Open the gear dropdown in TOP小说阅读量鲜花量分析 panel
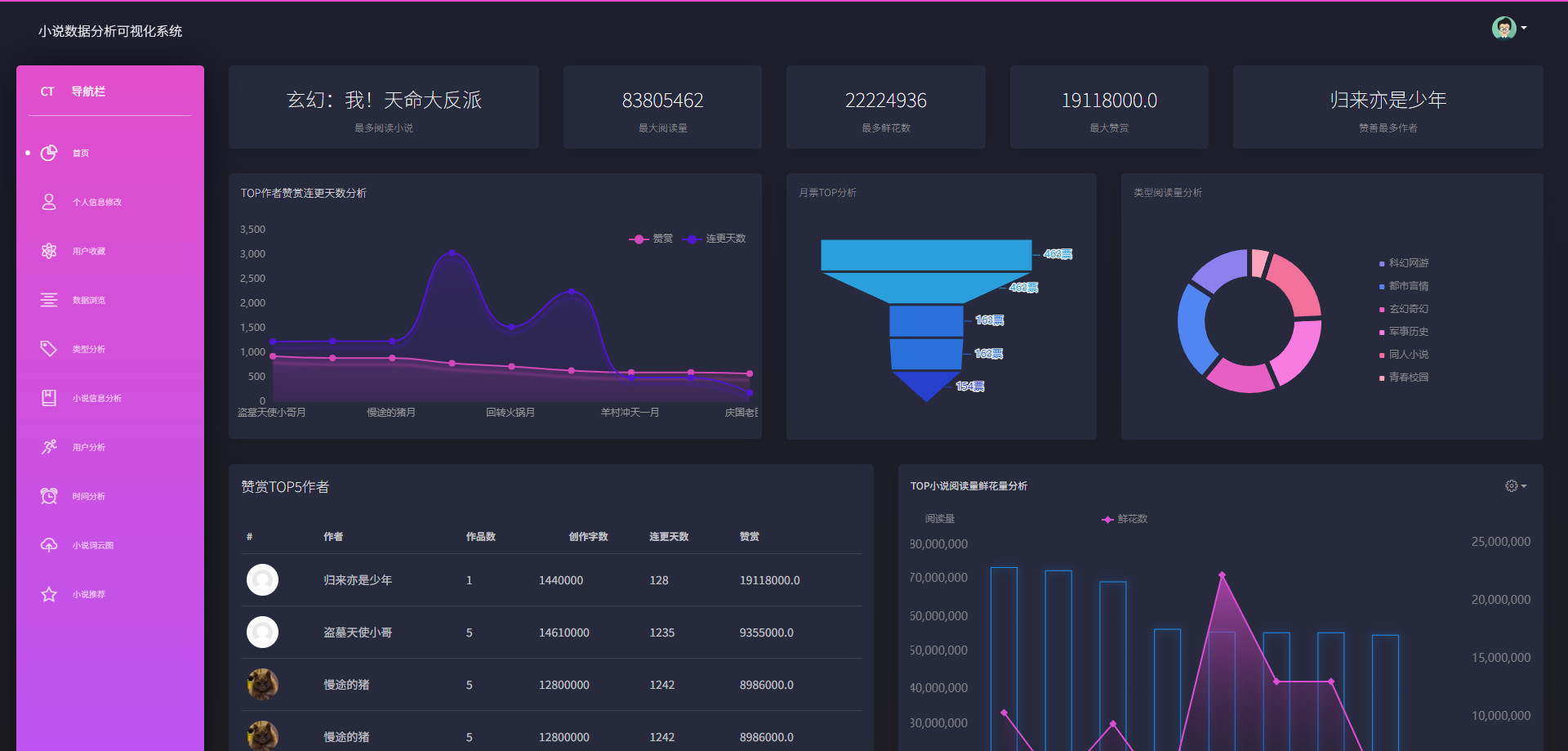This screenshot has width=1568, height=751. 1516,485
